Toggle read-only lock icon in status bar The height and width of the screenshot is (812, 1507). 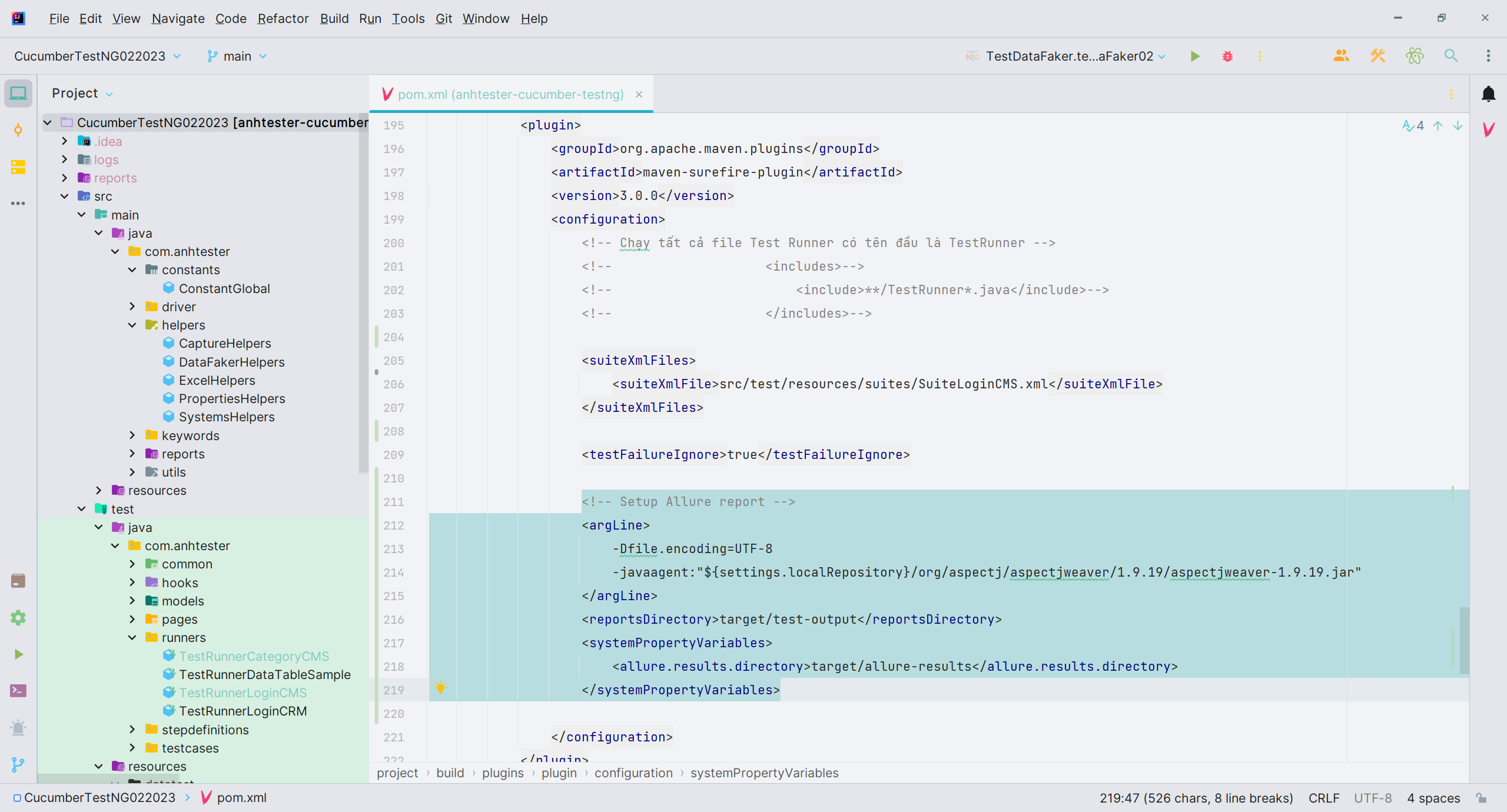pos(1482,798)
